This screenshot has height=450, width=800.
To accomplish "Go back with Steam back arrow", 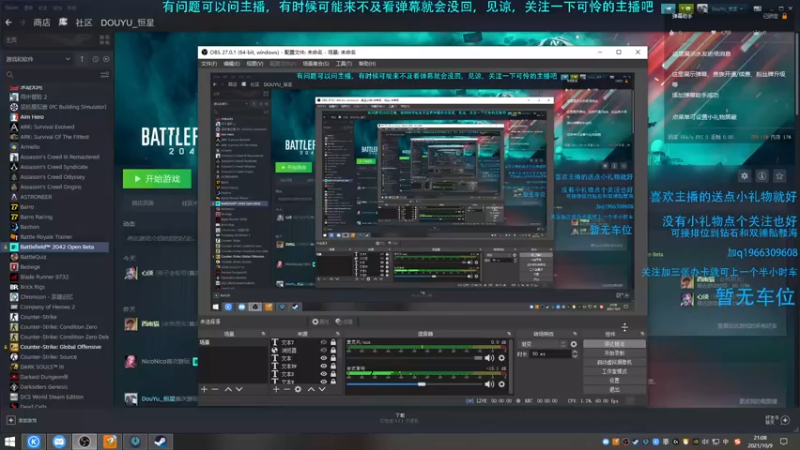I will tap(9, 22).
